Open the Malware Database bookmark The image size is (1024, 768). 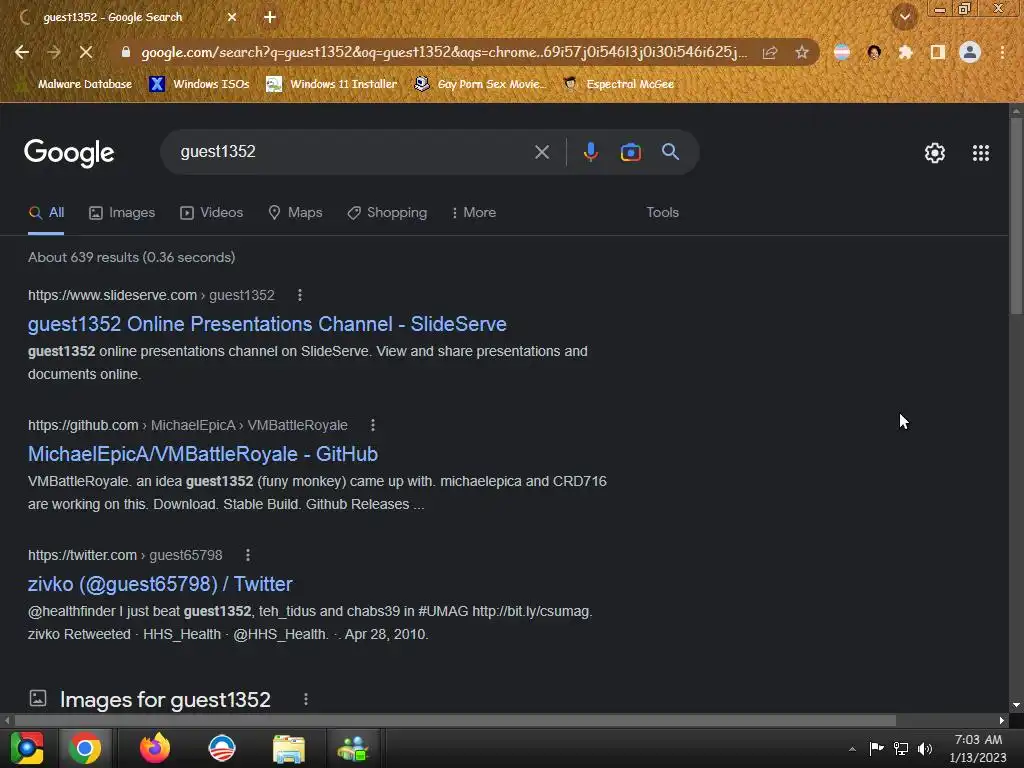pyautogui.click(x=77, y=84)
